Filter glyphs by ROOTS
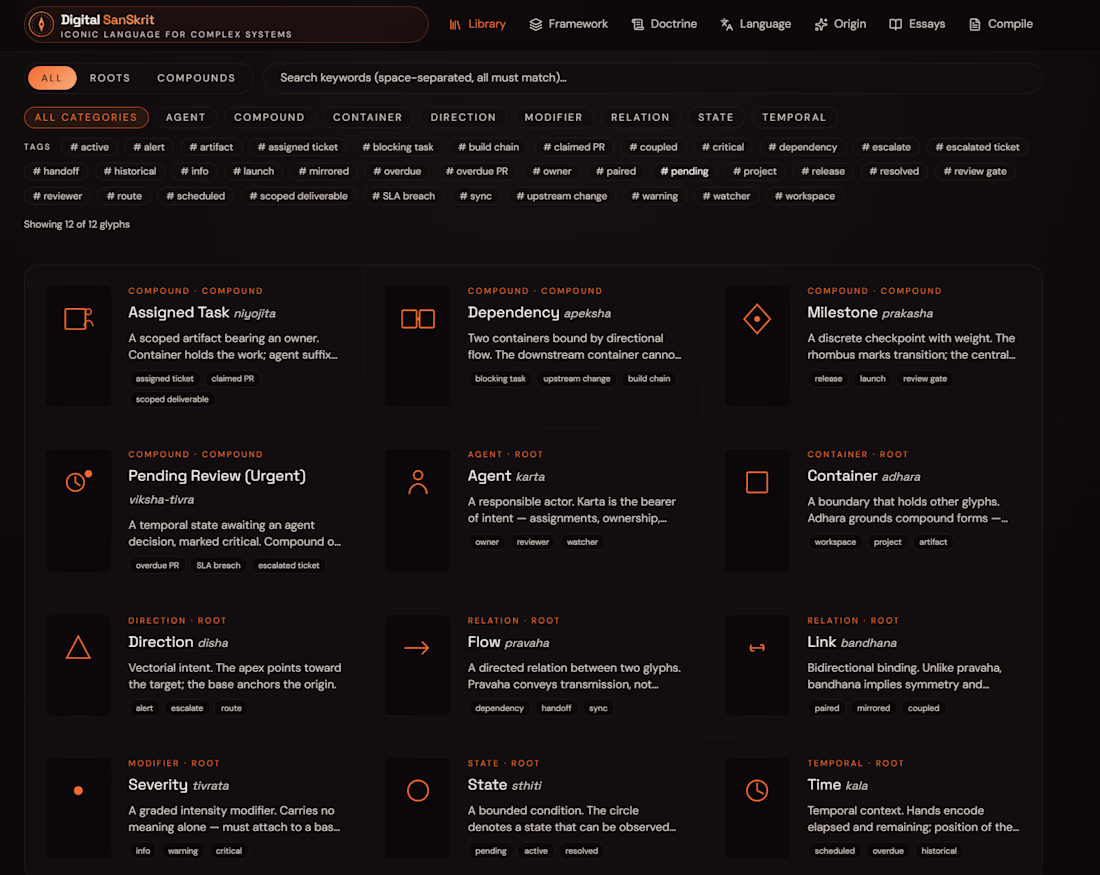Viewport: 1100px width, 875px height. (x=110, y=78)
